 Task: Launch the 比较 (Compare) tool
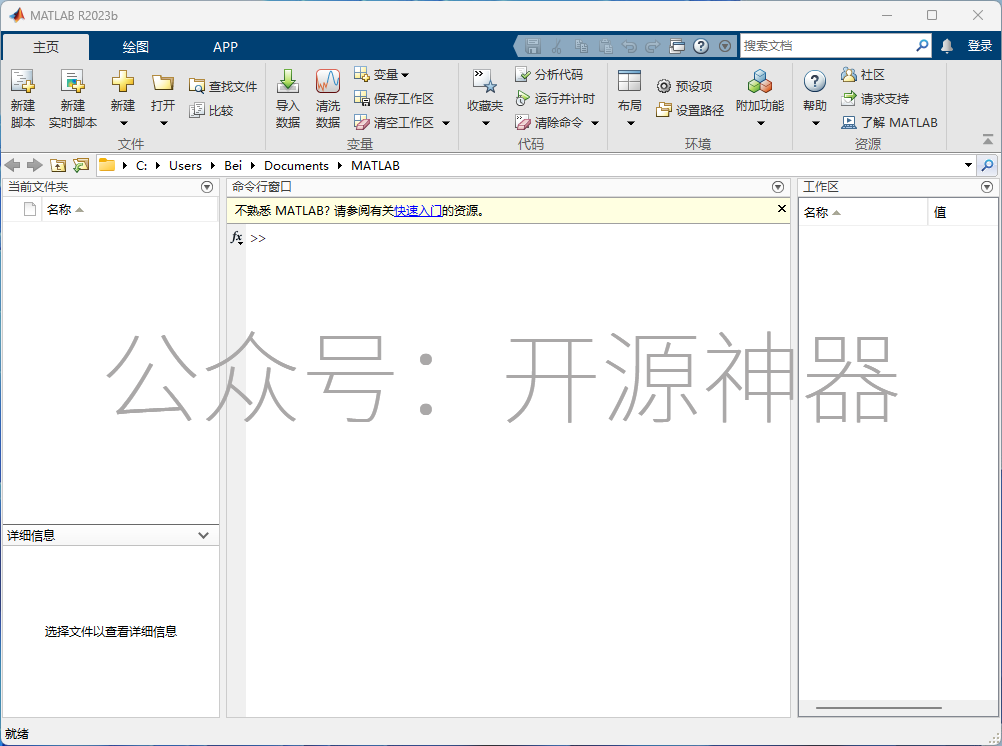pos(212,111)
